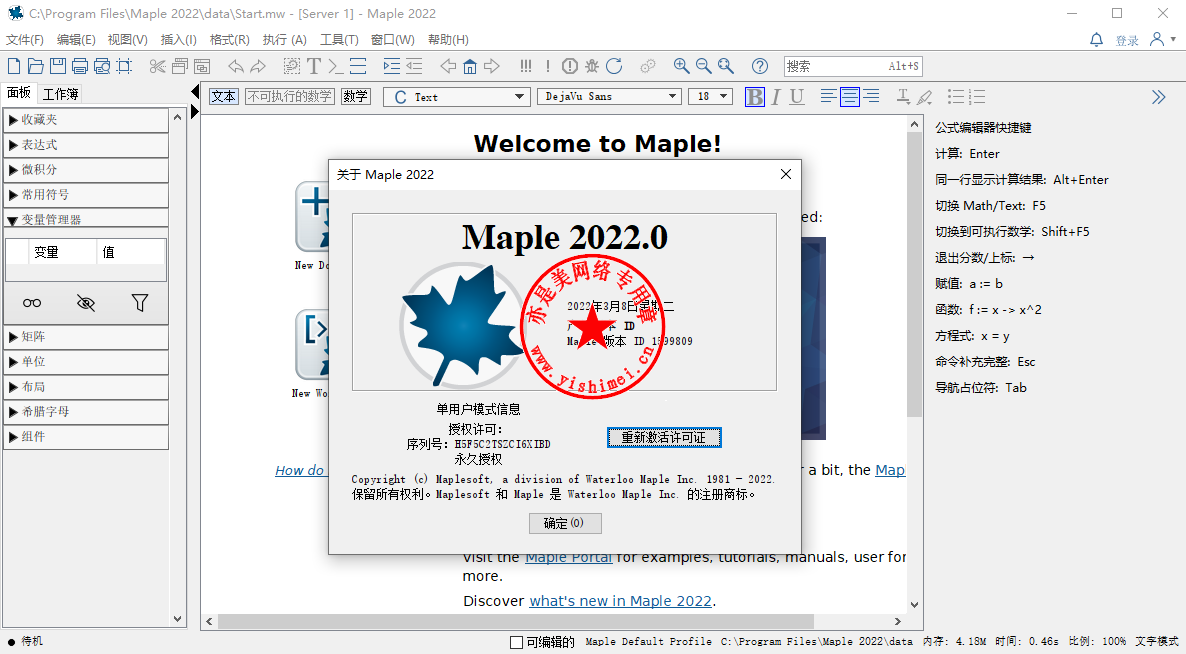Viewport: 1186px width, 654px height.
Task: Insert text region with the T icon
Action: point(314,67)
